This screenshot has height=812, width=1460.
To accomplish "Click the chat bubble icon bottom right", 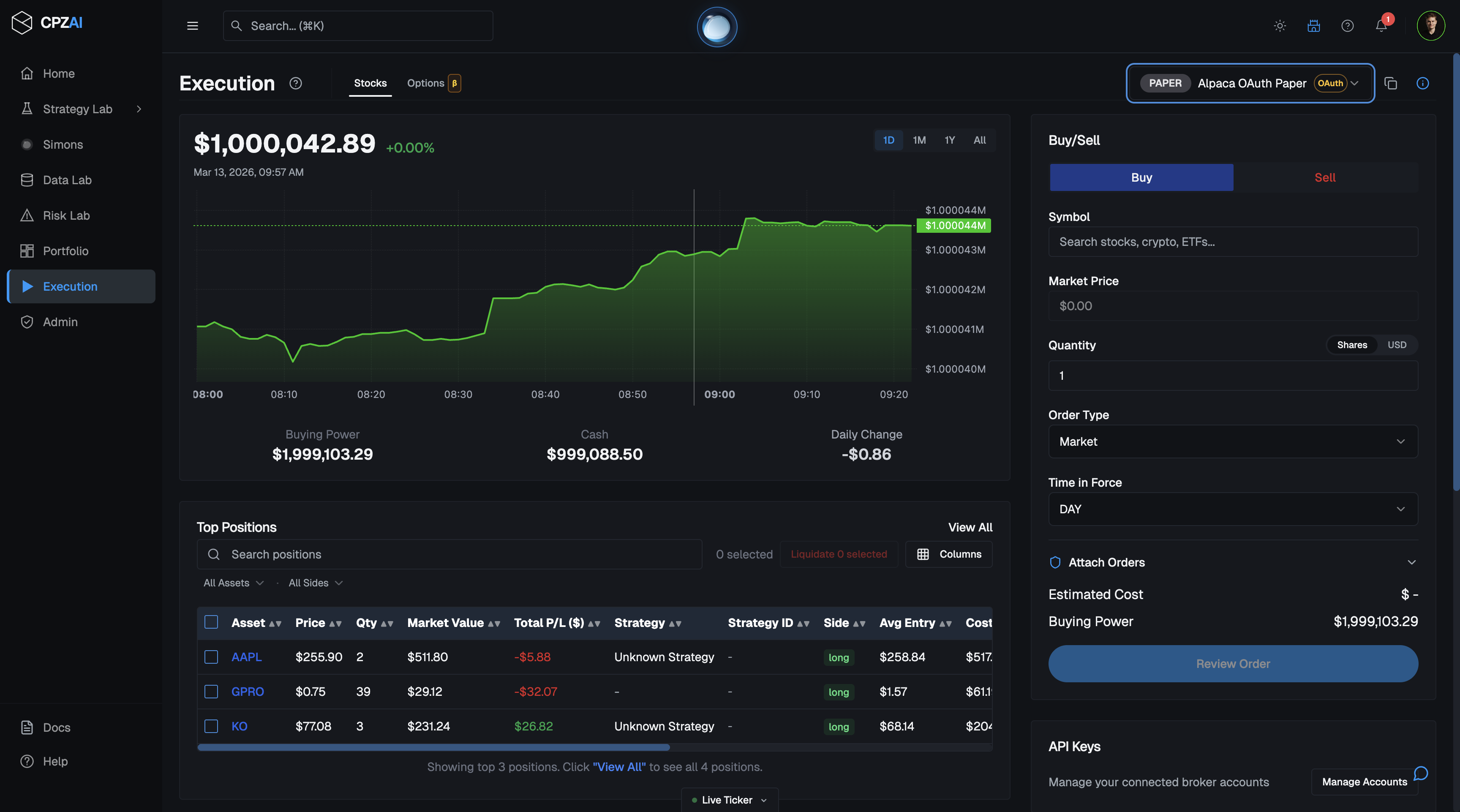I will [x=1420, y=774].
